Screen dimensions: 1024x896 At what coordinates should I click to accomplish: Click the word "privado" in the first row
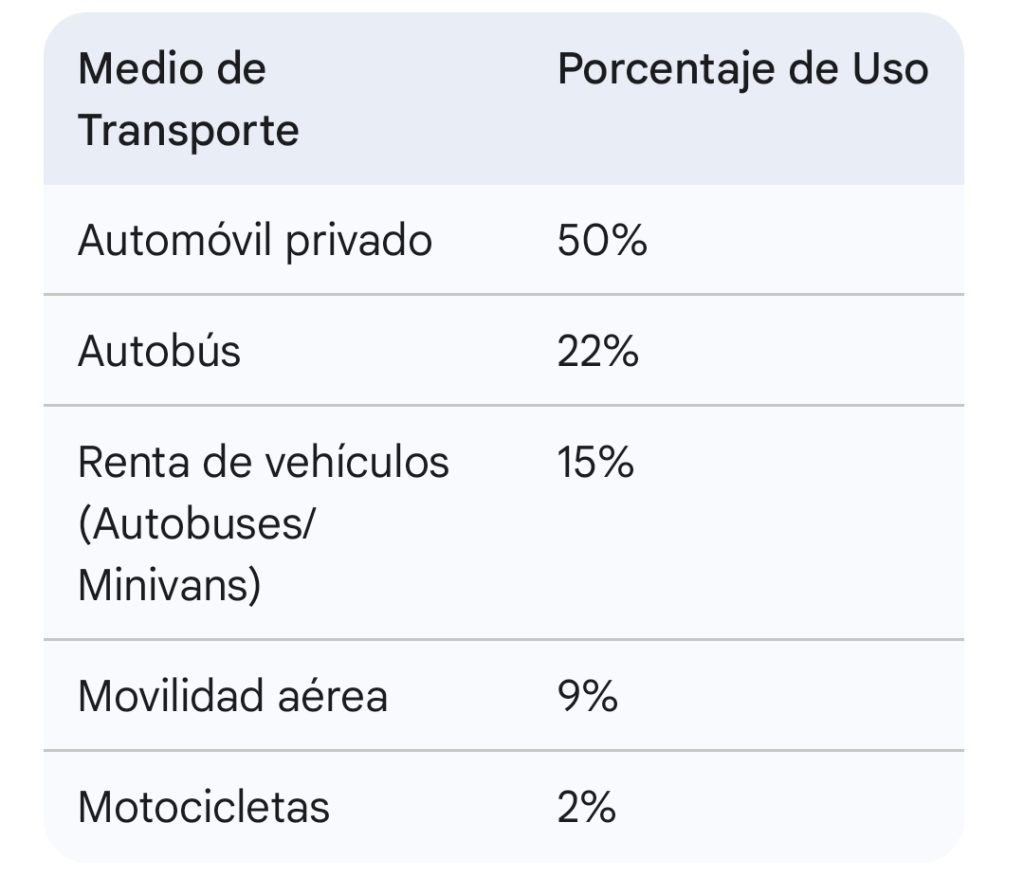point(359,241)
